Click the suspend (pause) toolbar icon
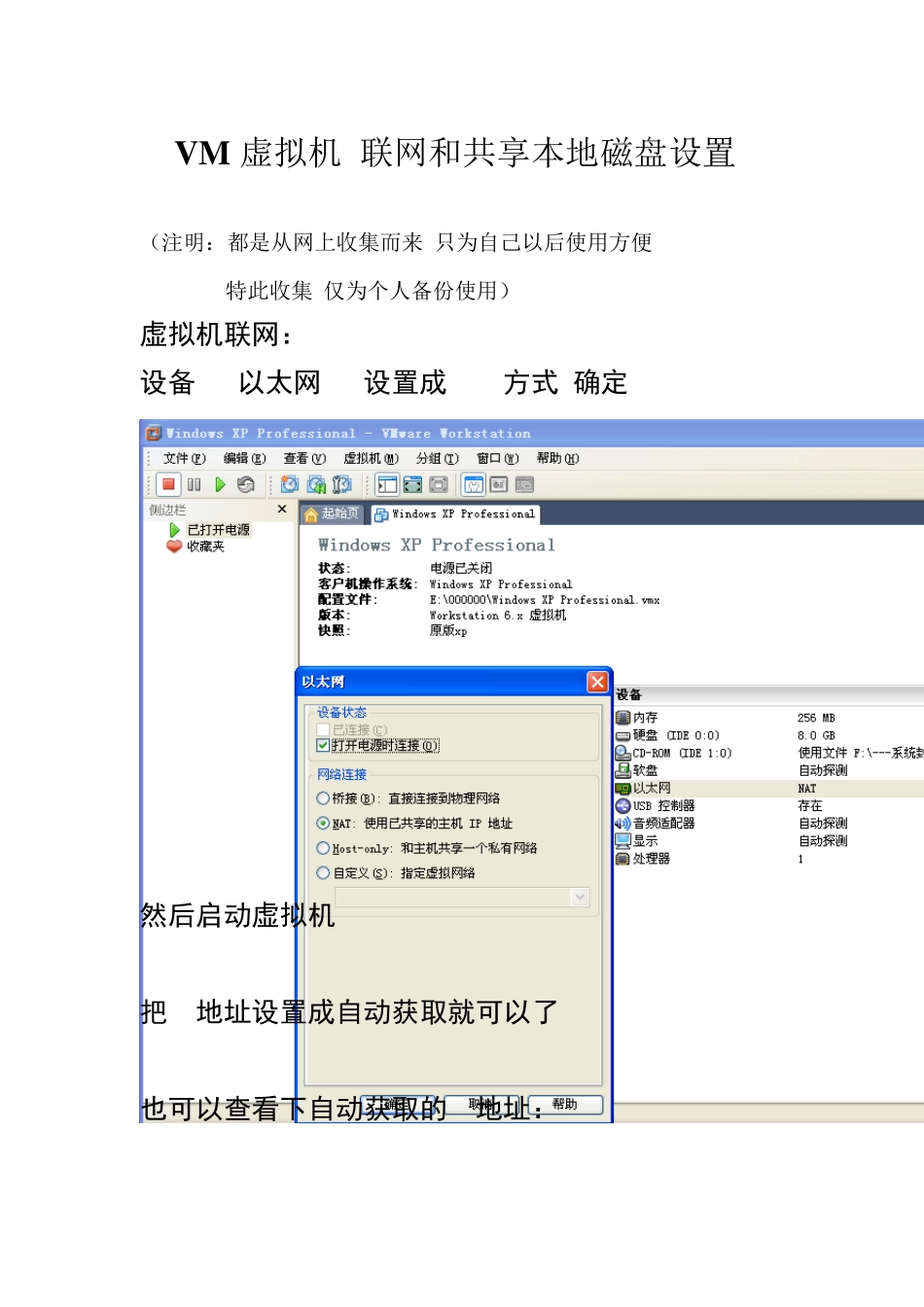Viewport: 924px width, 1307px height. click(x=195, y=484)
